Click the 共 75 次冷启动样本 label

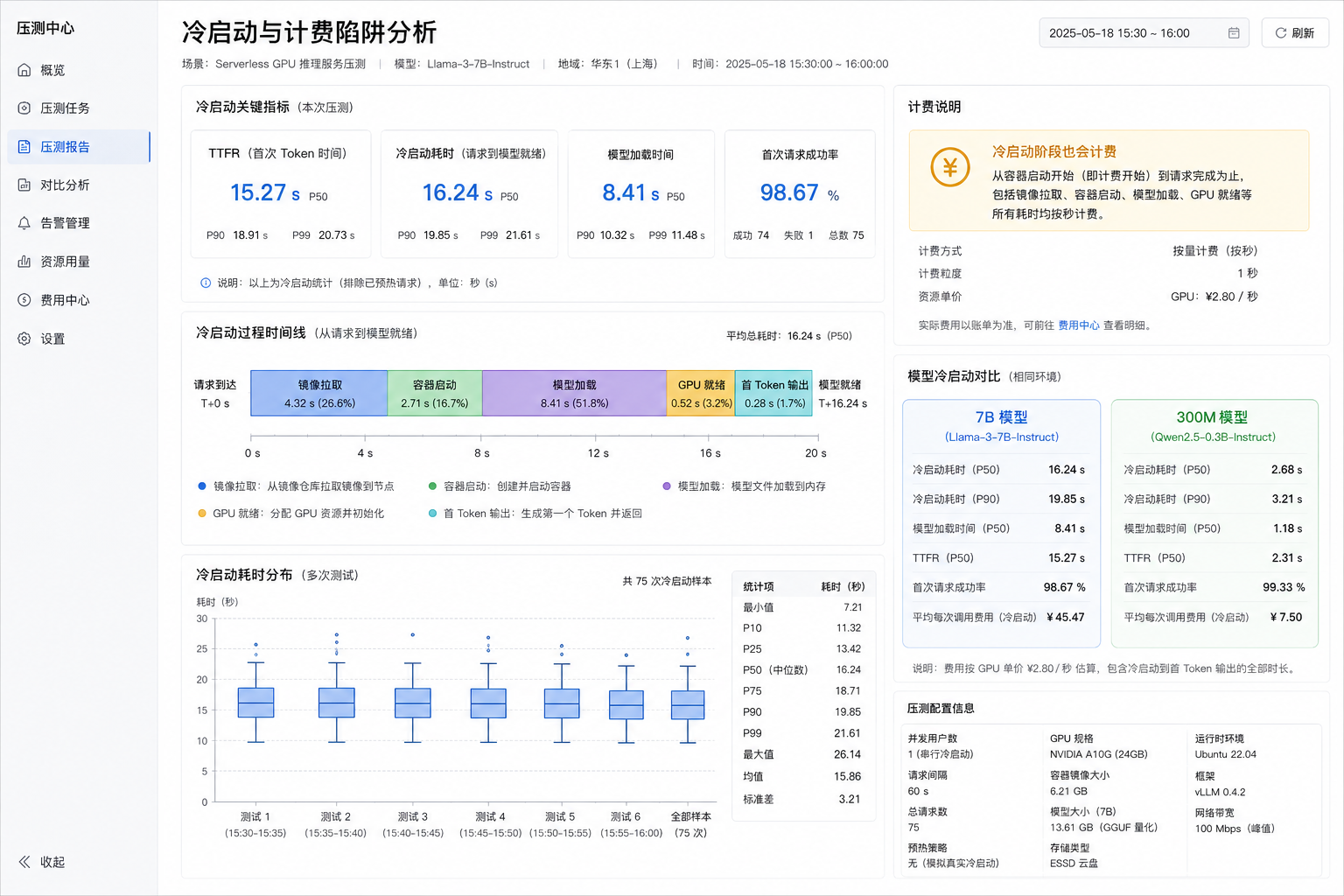pos(667,581)
